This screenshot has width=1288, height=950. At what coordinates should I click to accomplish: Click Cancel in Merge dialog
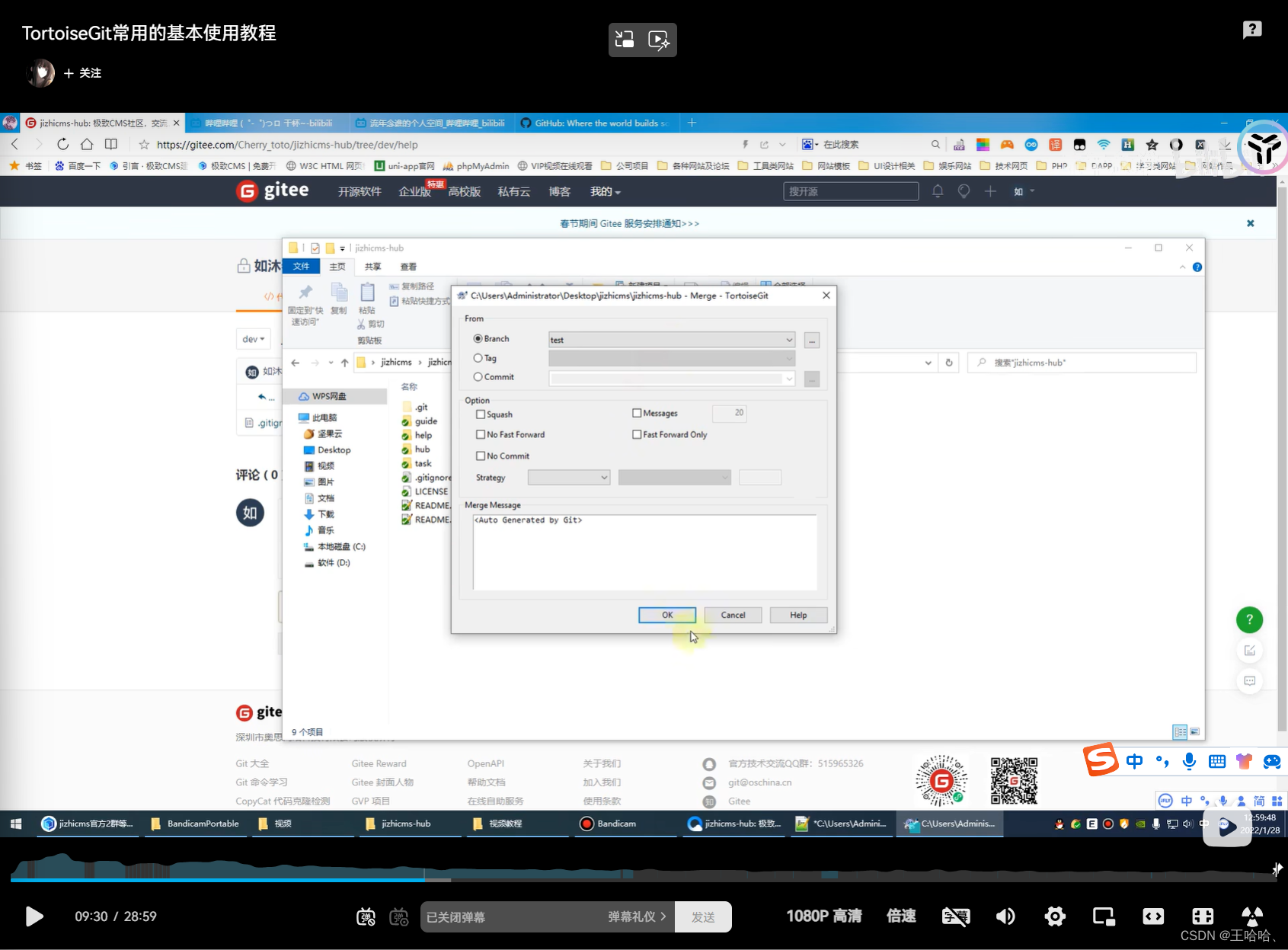[x=733, y=615]
